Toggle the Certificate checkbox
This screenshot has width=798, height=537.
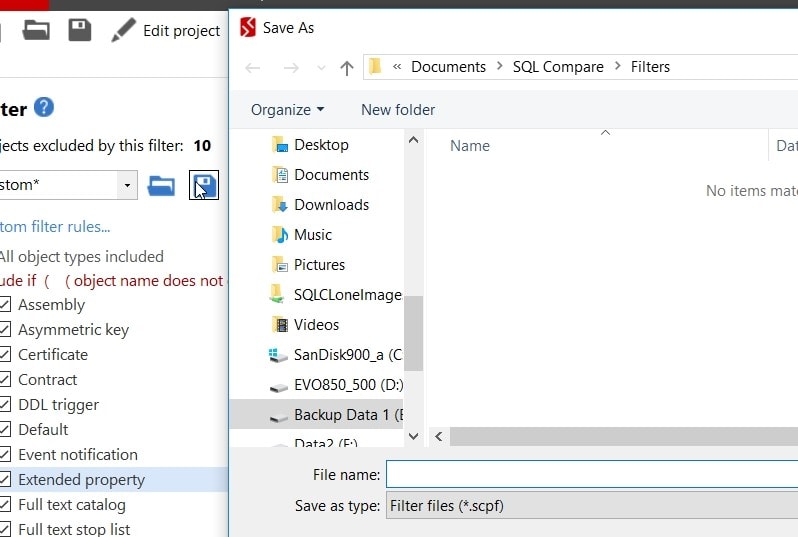(5, 355)
